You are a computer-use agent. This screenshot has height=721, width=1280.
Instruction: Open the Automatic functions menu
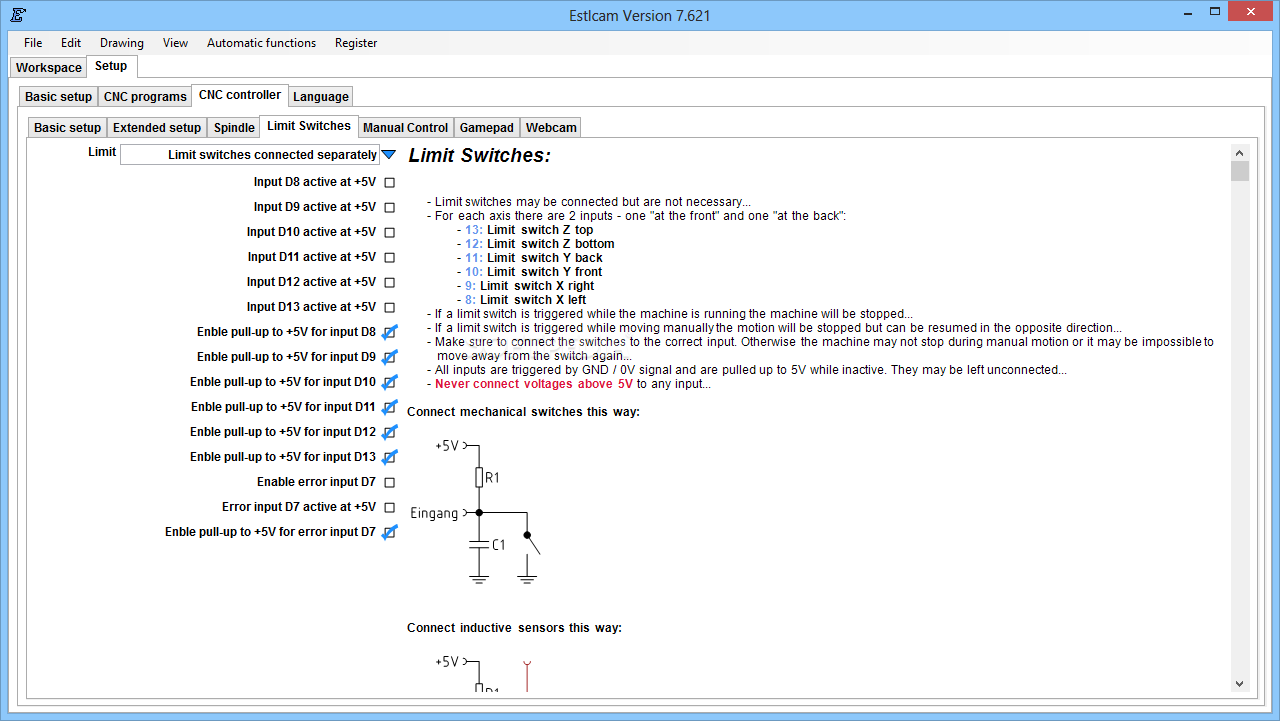[x=261, y=43]
